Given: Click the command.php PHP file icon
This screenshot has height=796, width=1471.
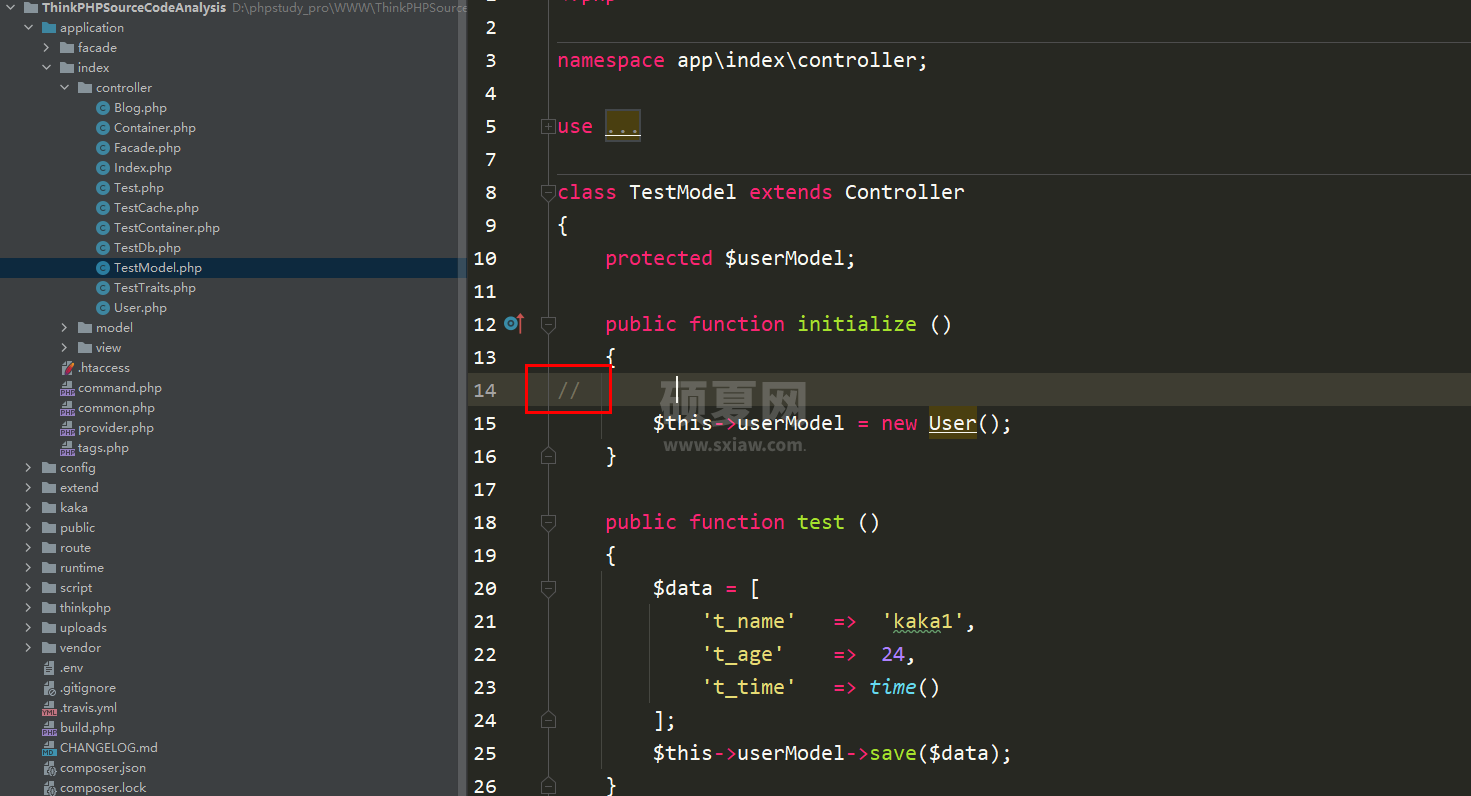Looking at the screenshot, I should click(x=67, y=388).
